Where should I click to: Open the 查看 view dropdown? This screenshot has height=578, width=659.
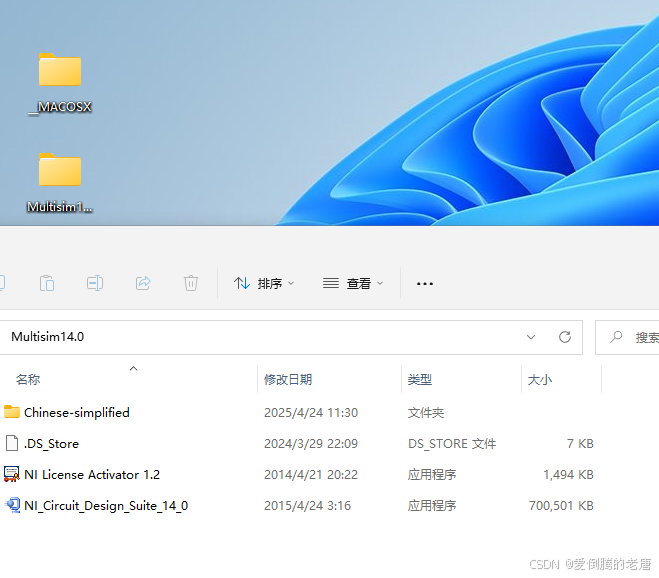click(x=353, y=284)
